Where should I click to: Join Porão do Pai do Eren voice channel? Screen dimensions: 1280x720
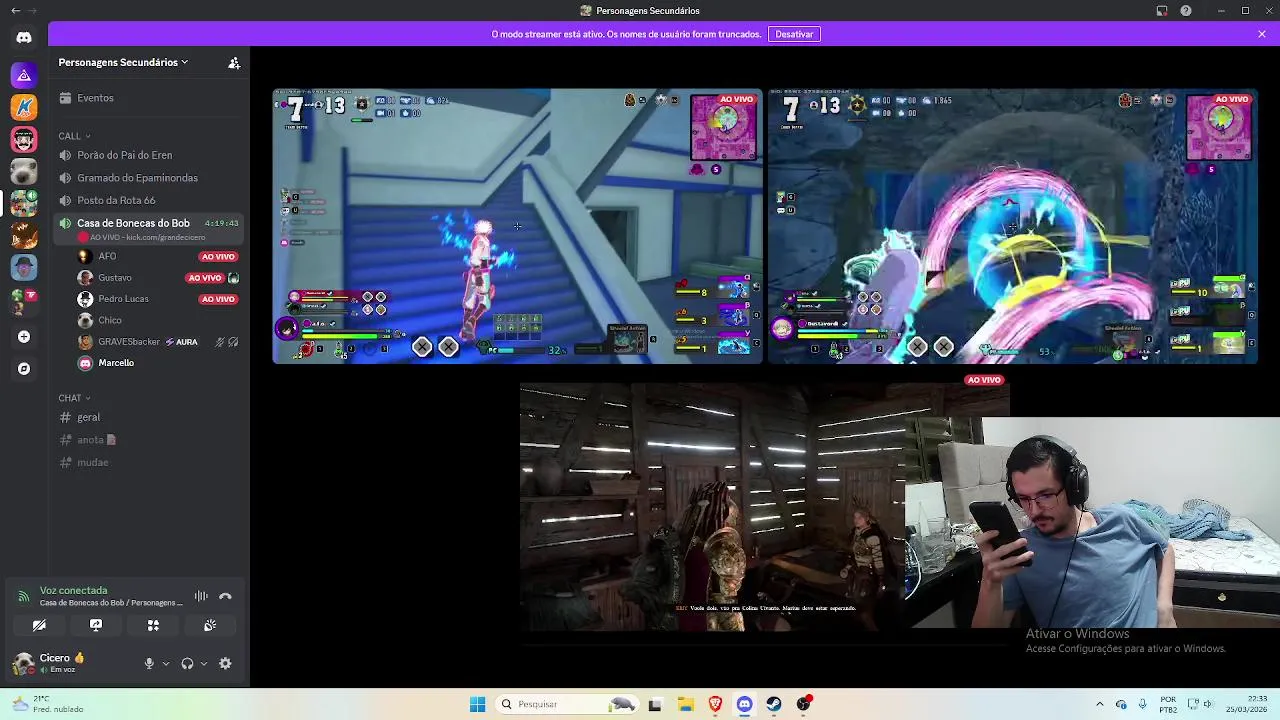pos(149,155)
